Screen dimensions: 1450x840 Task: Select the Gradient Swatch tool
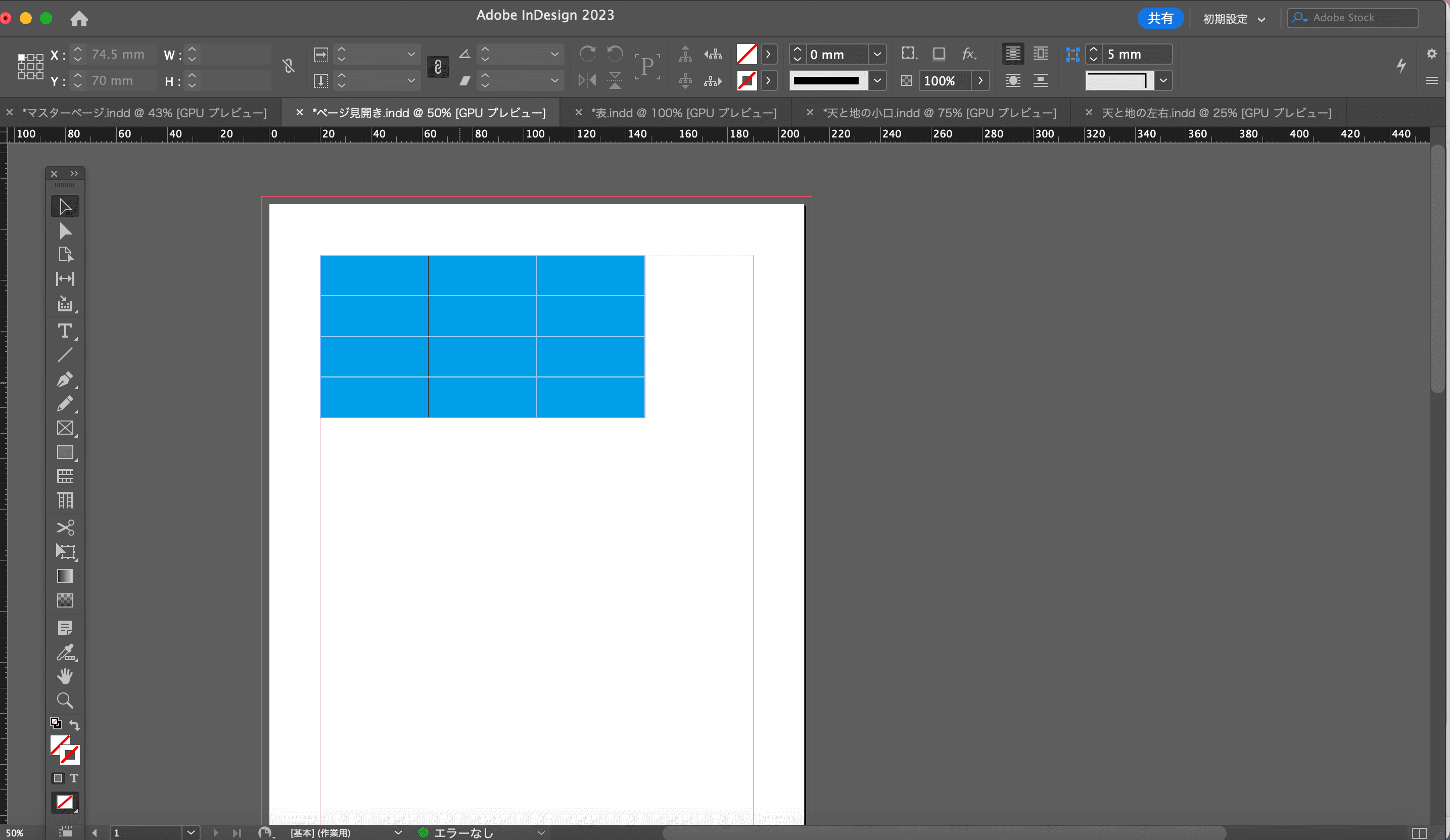65,576
